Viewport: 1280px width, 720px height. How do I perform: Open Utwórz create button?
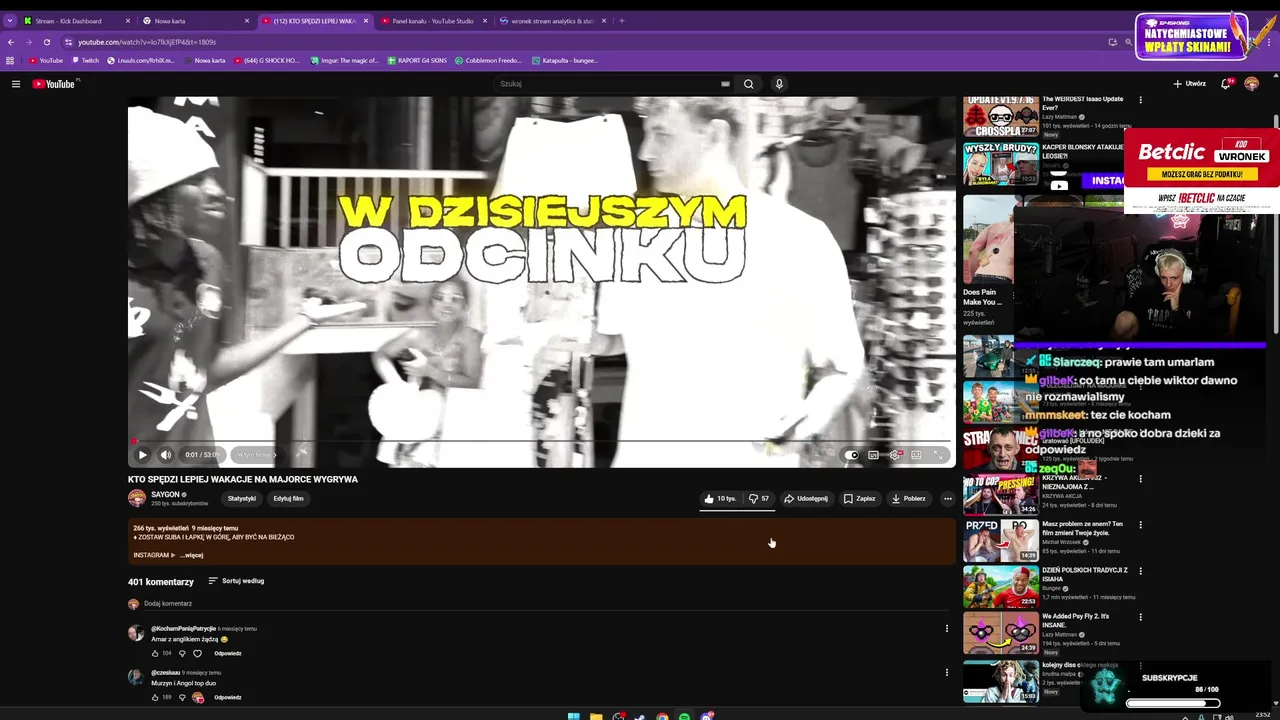[1189, 84]
